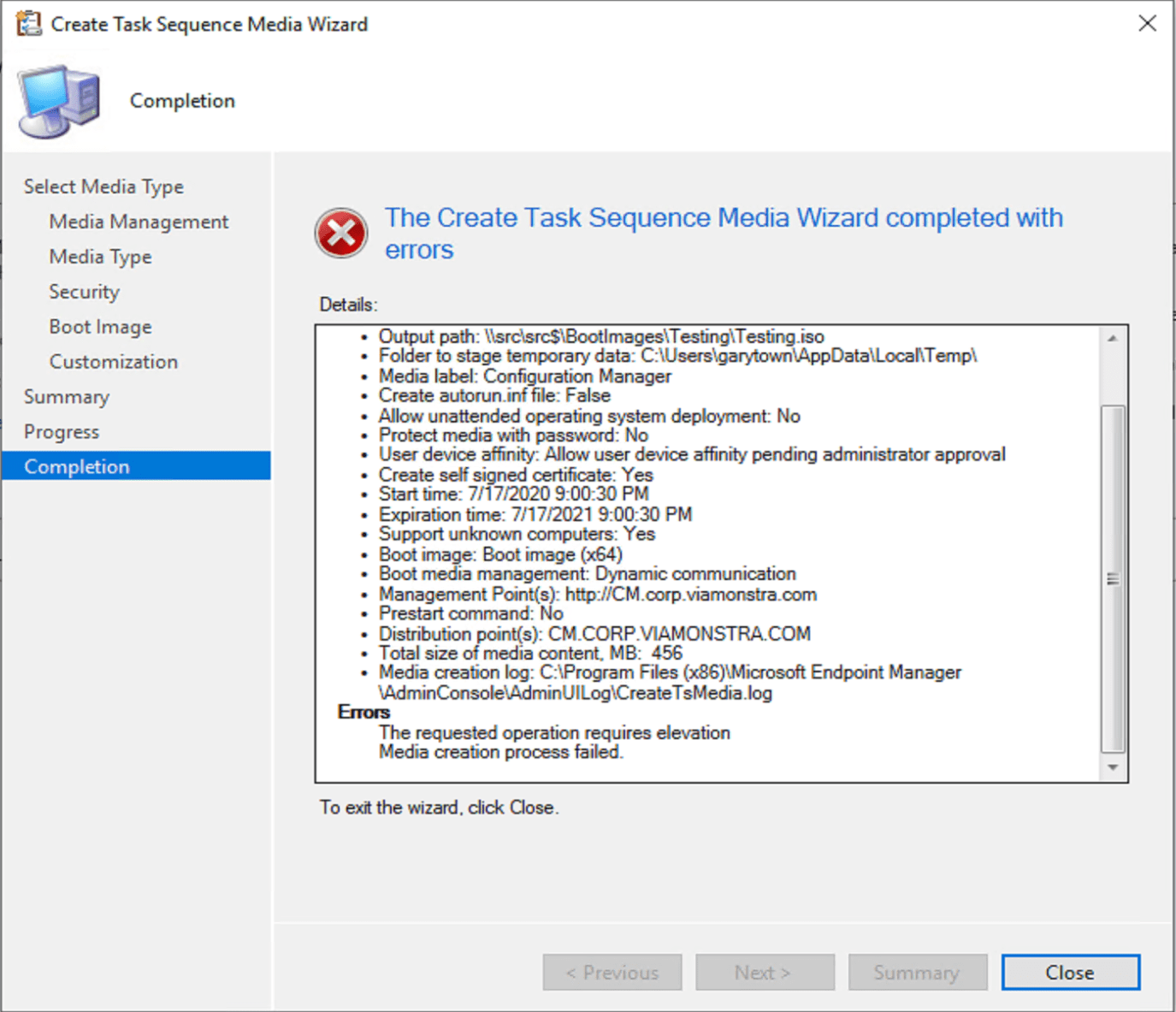Viewport: 1176px width, 1012px height.
Task: Click the scroll-down arrow of the Details box
Action: [1113, 766]
